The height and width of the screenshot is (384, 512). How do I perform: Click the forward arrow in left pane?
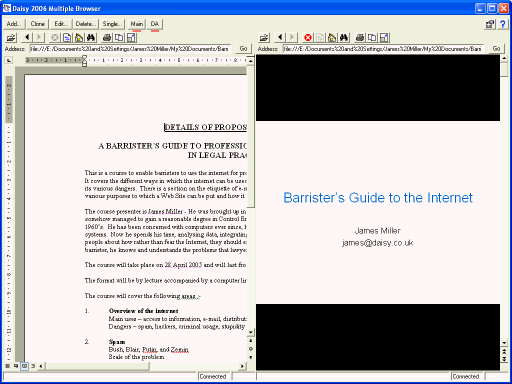[39, 37]
